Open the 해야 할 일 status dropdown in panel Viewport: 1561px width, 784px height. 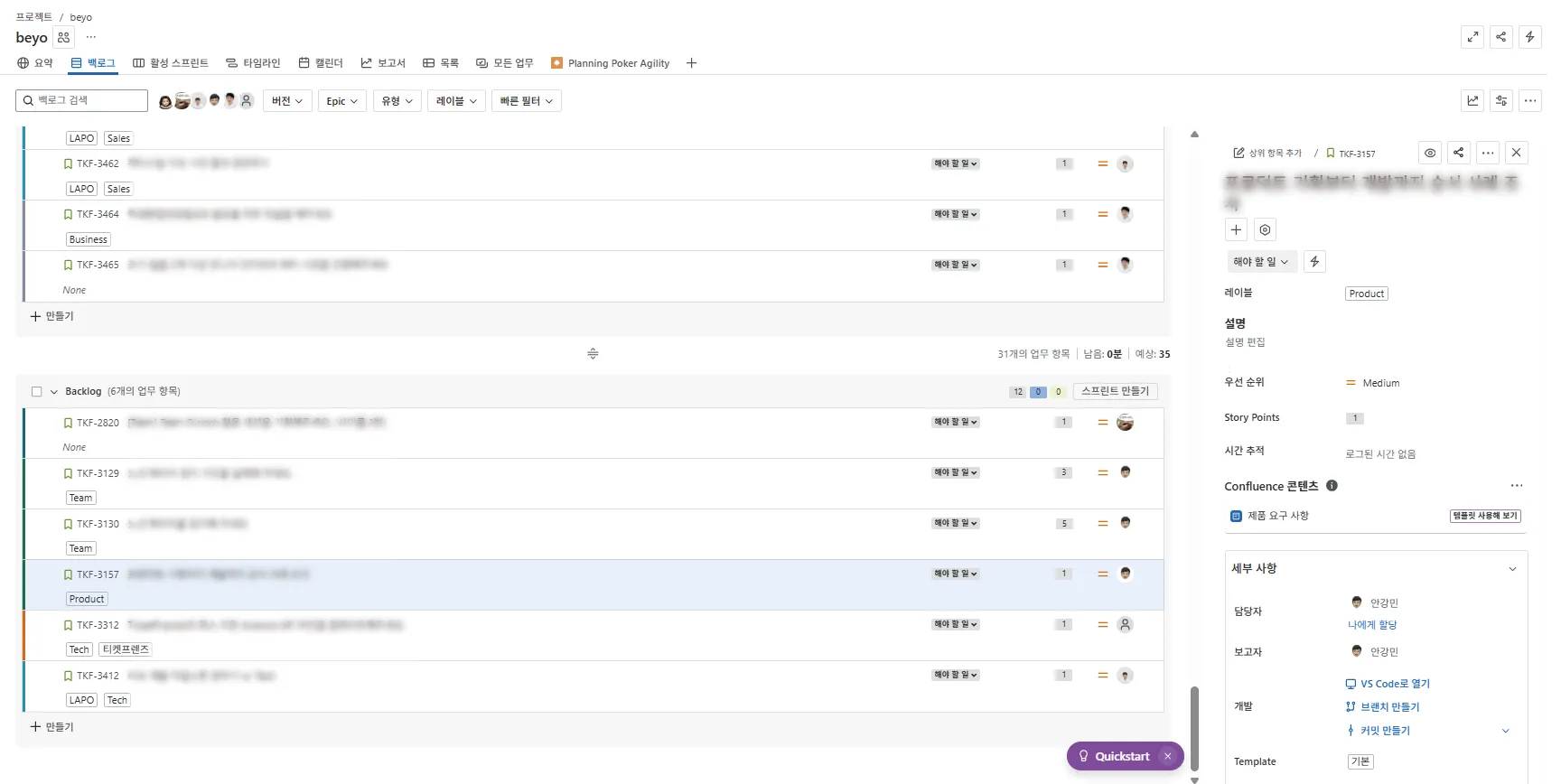point(1260,262)
